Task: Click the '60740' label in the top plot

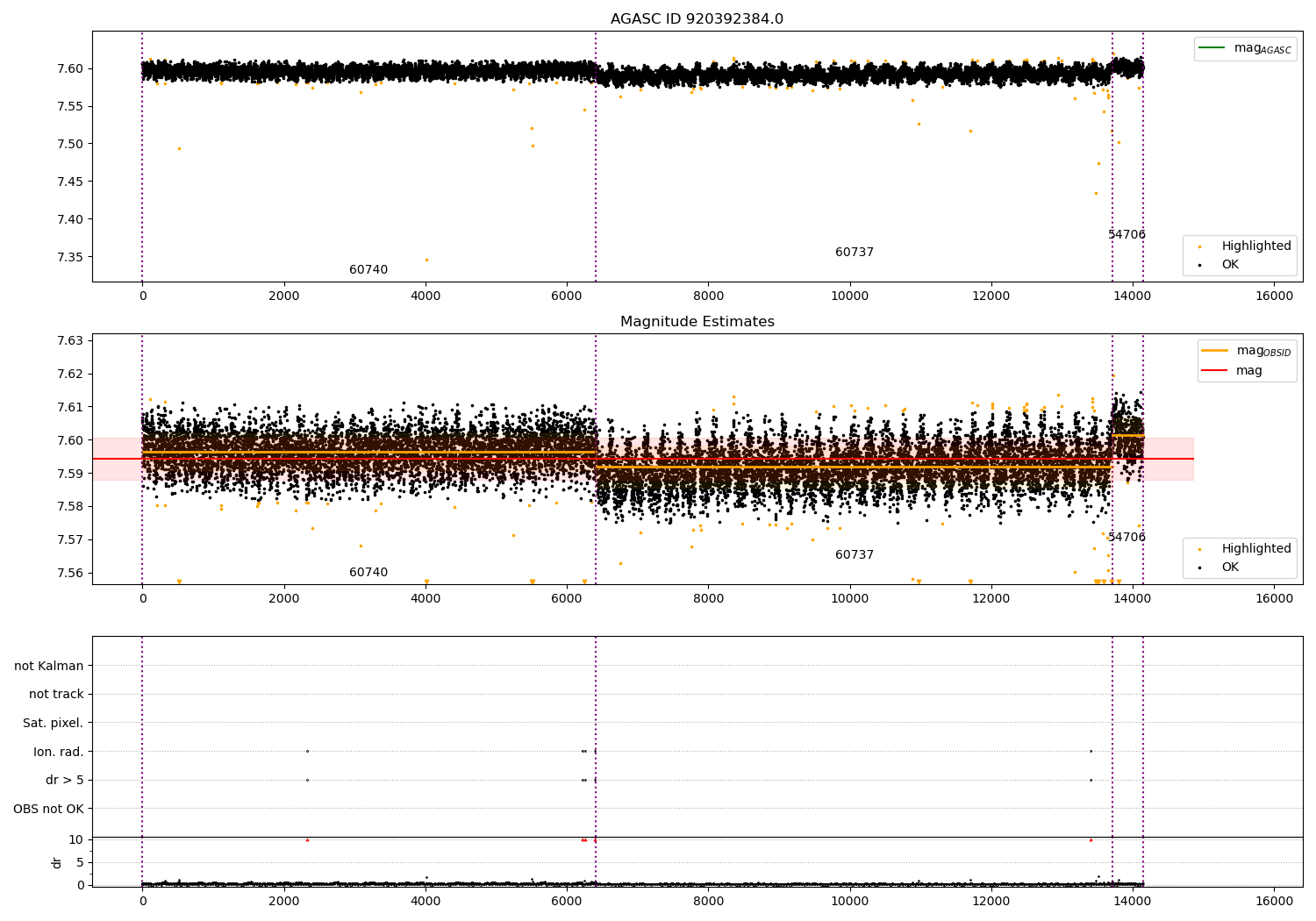Action: click(368, 270)
